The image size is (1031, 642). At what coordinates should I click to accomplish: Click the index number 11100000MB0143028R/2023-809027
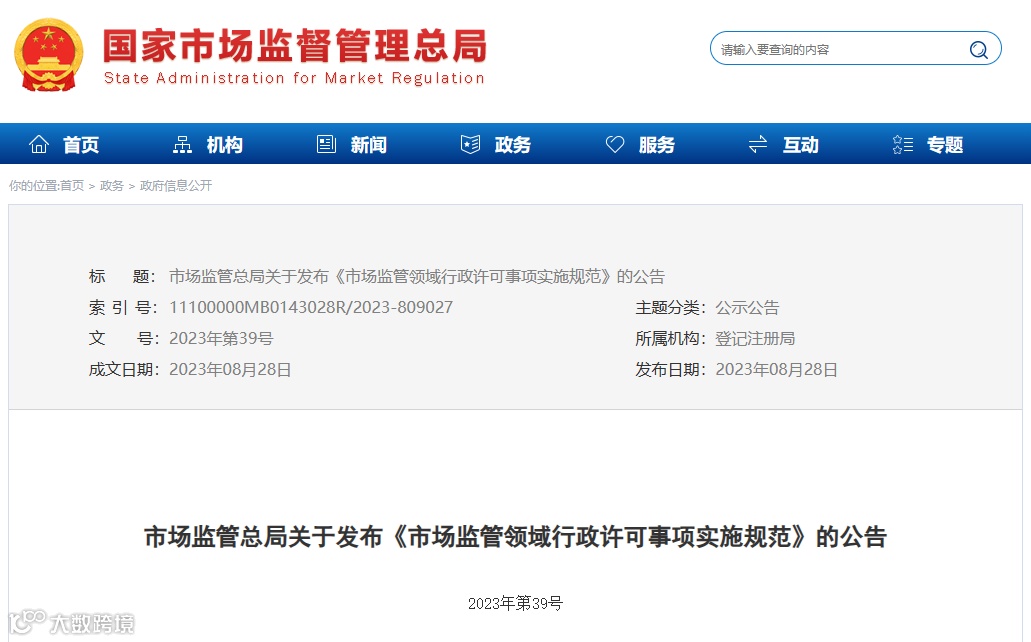click(x=311, y=307)
